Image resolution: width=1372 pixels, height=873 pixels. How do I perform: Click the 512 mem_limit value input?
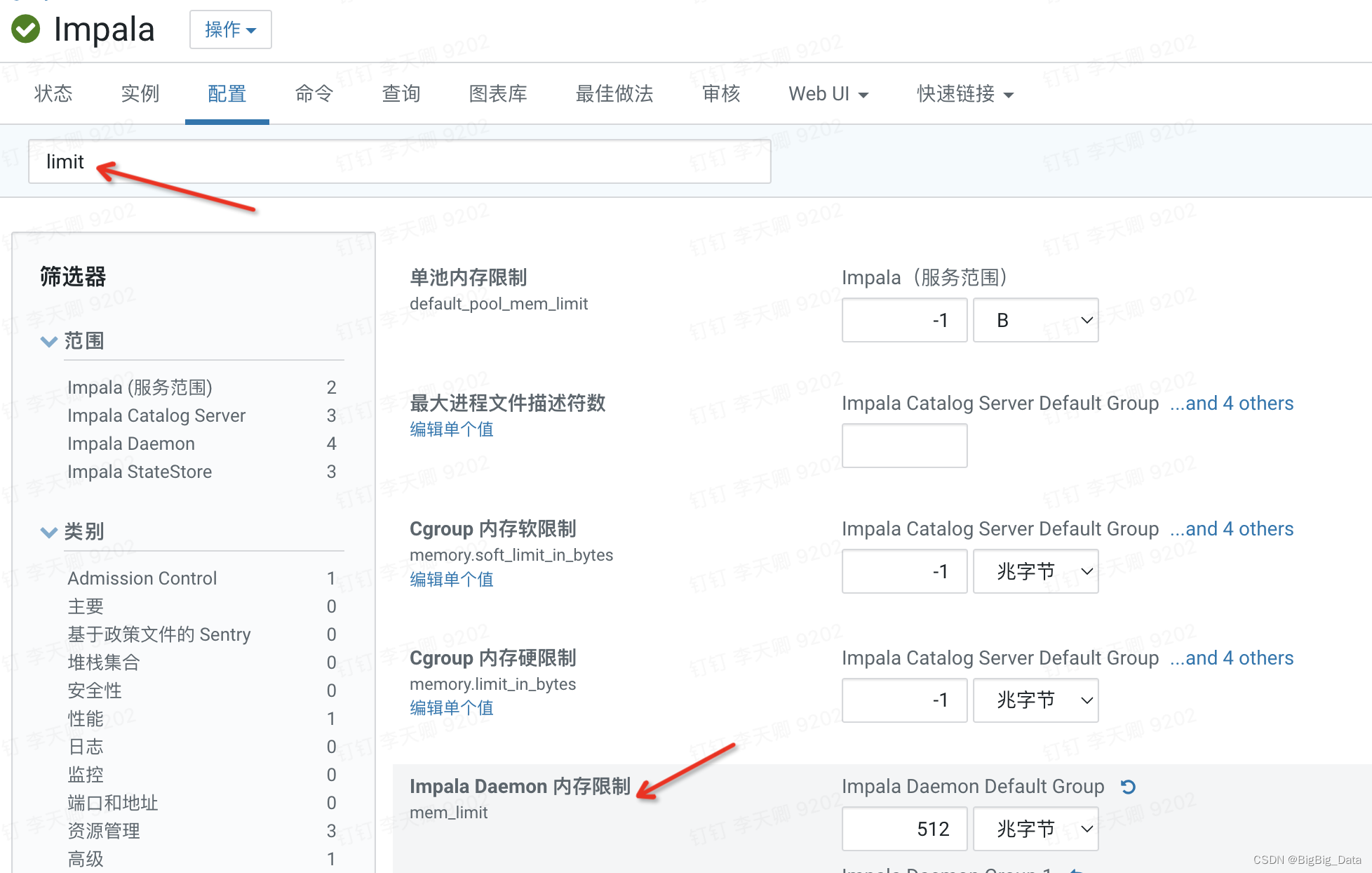904,828
